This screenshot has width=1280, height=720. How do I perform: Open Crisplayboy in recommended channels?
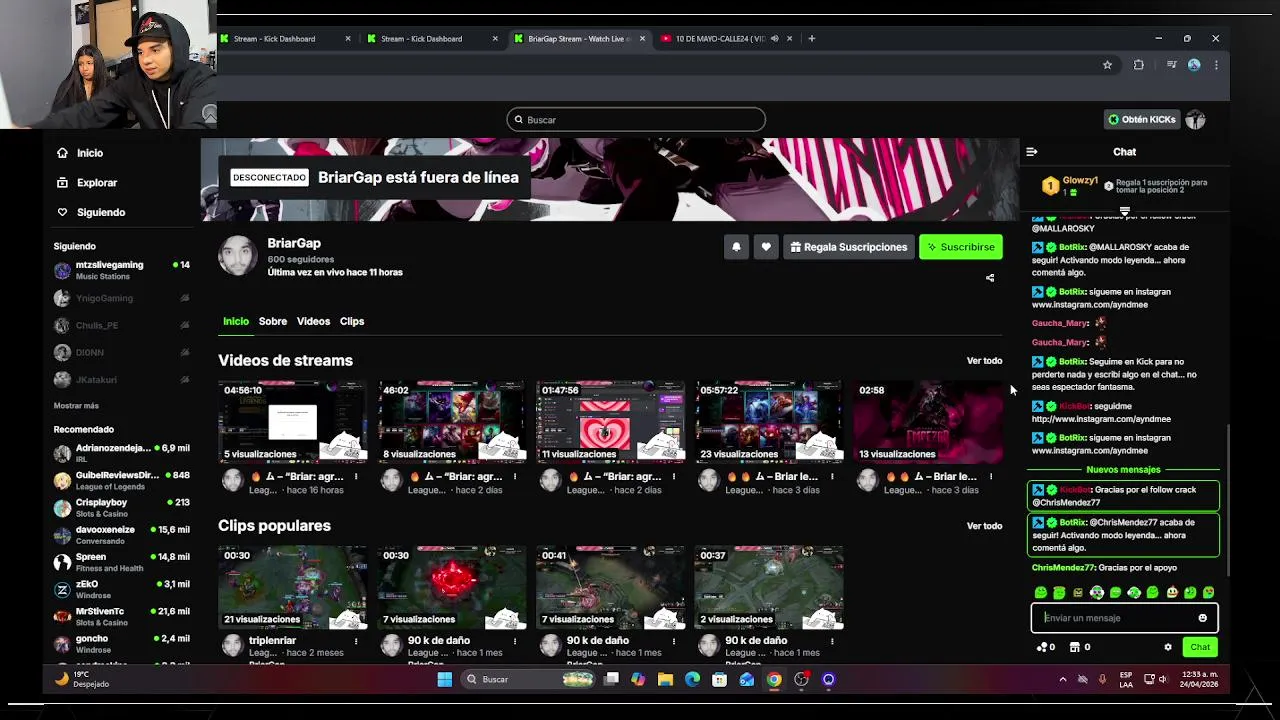click(x=122, y=507)
